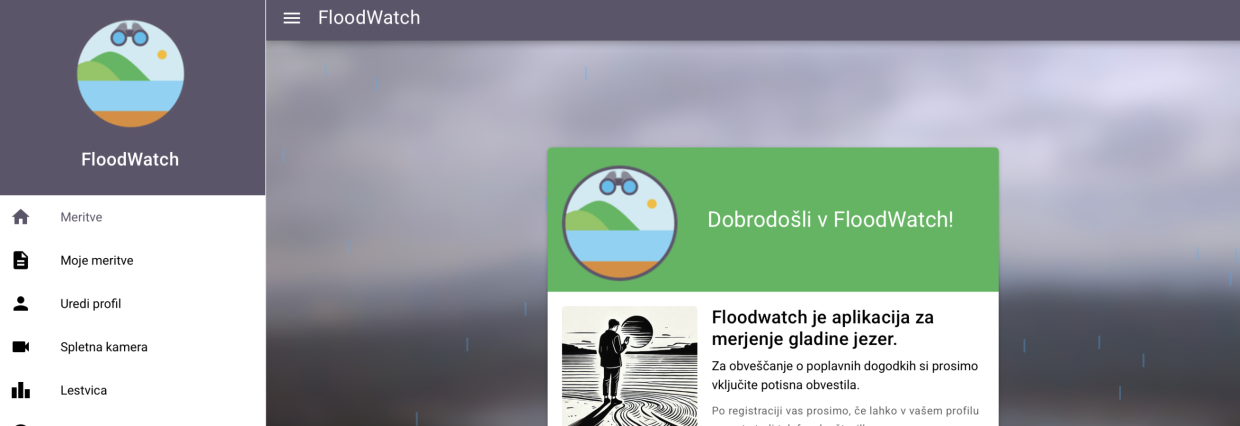1240x426 pixels.
Task: Click the round binoculars logo in sidebar header
Action: 130,74
